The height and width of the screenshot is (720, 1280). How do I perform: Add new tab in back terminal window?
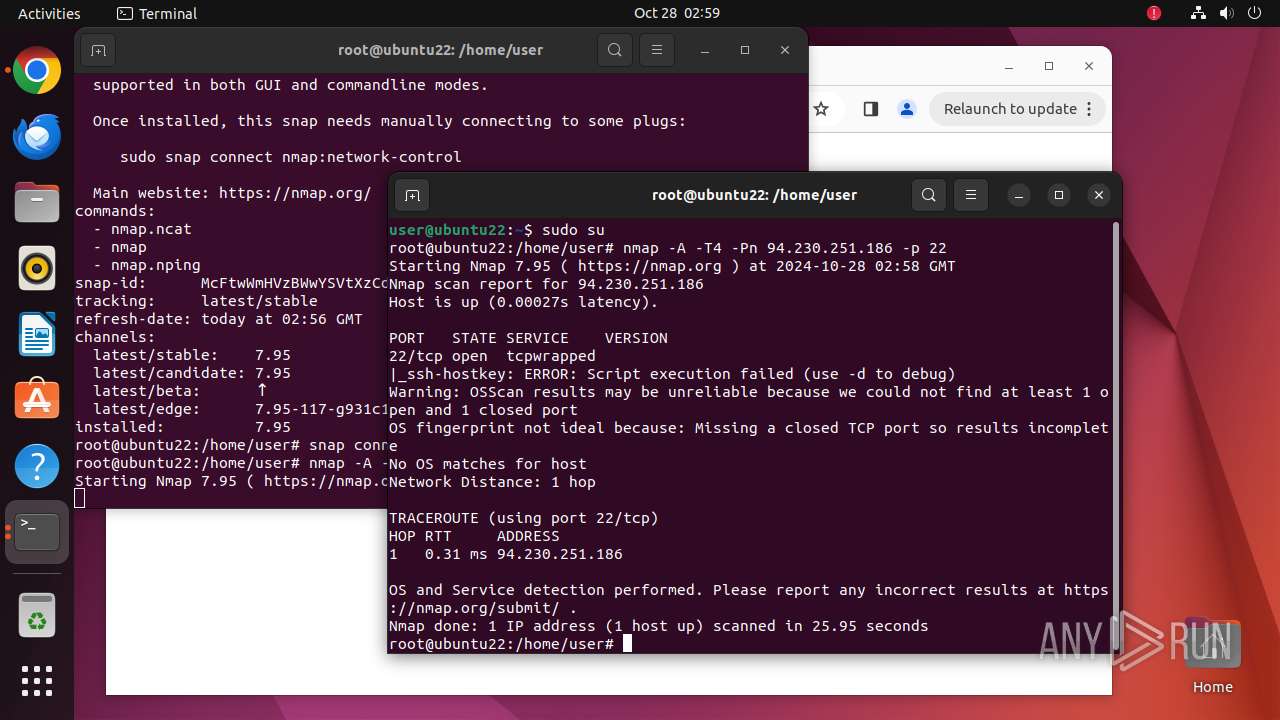[x=98, y=50]
